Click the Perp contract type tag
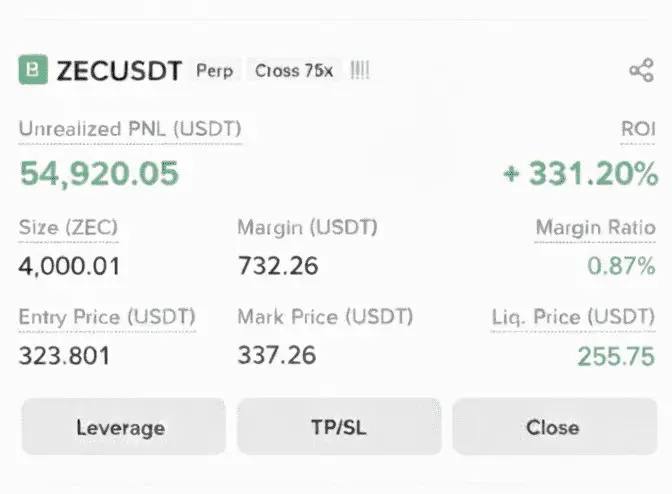672x494 pixels. [x=215, y=71]
